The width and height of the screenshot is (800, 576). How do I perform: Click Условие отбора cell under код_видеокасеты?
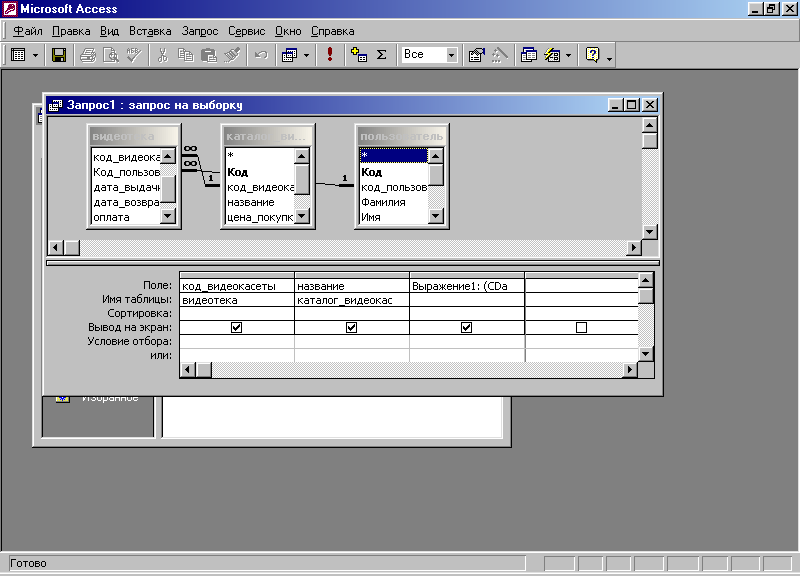[x=237, y=341]
